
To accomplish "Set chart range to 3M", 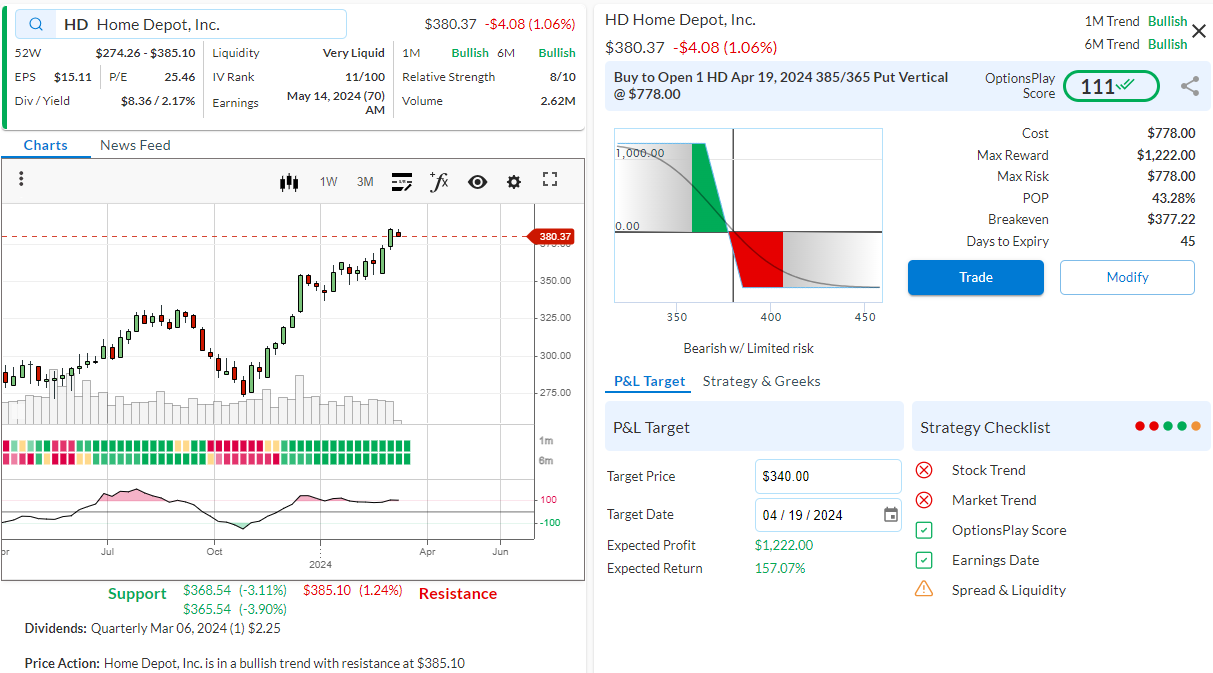I will tap(365, 182).
